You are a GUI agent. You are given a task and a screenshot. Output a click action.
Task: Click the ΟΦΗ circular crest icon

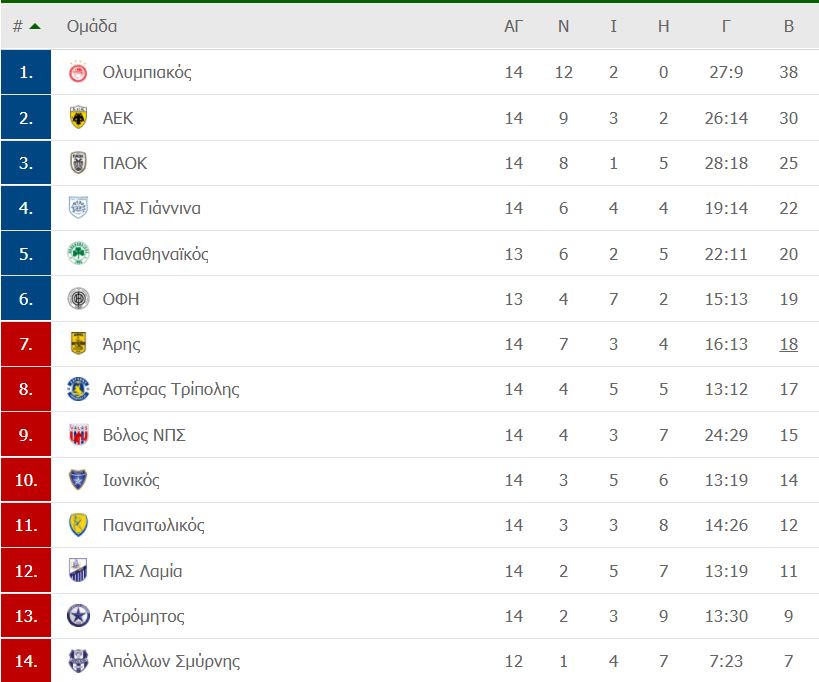click(x=78, y=299)
